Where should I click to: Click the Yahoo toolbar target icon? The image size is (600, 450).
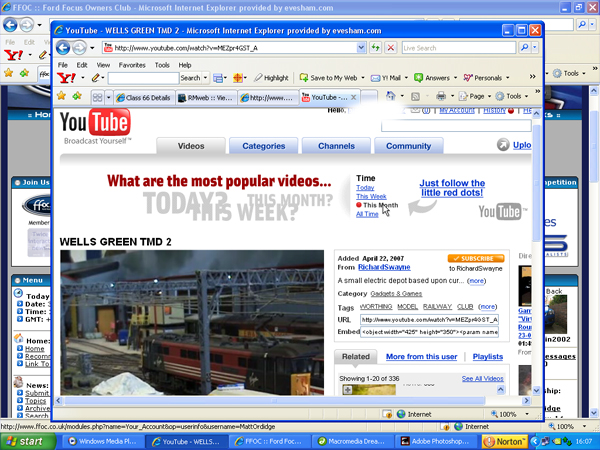(238, 78)
